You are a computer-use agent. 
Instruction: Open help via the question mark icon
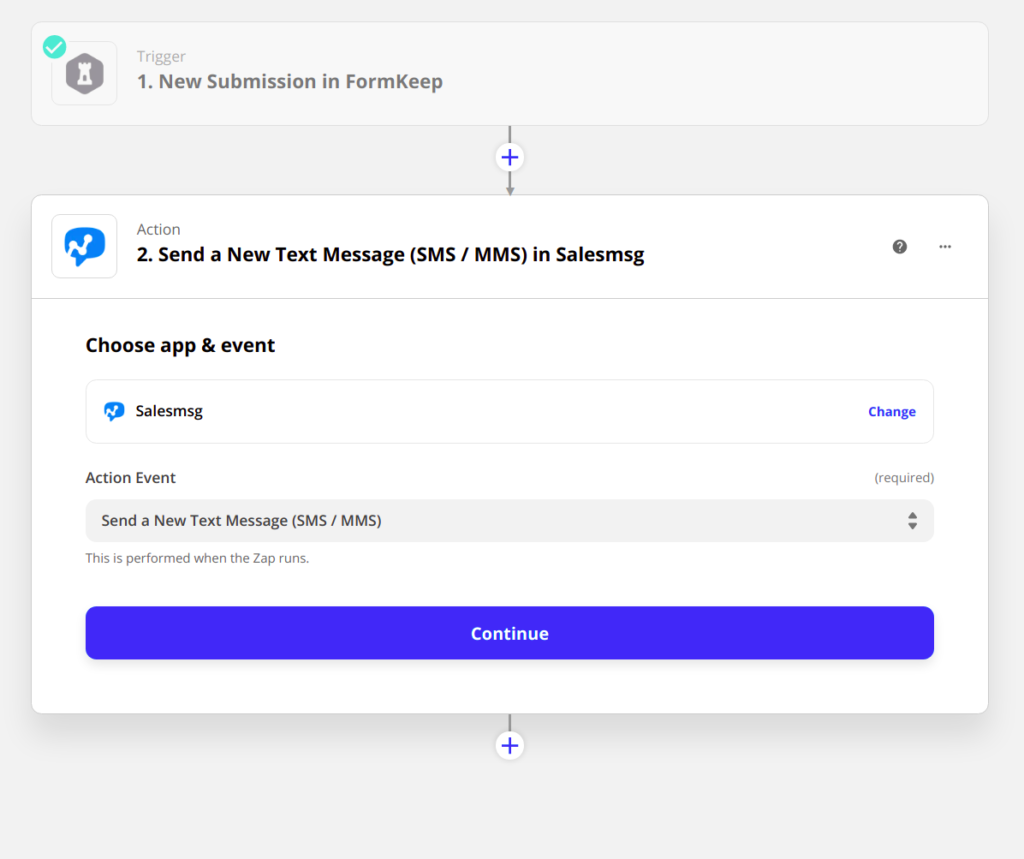pos(900,246)
